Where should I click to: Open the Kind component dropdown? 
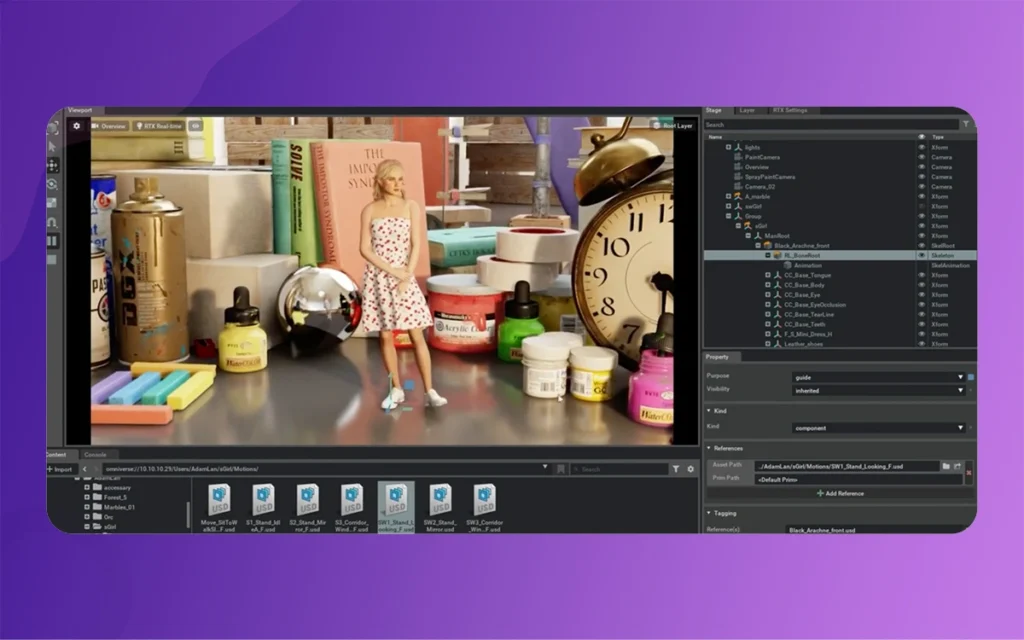coord(878,428)
